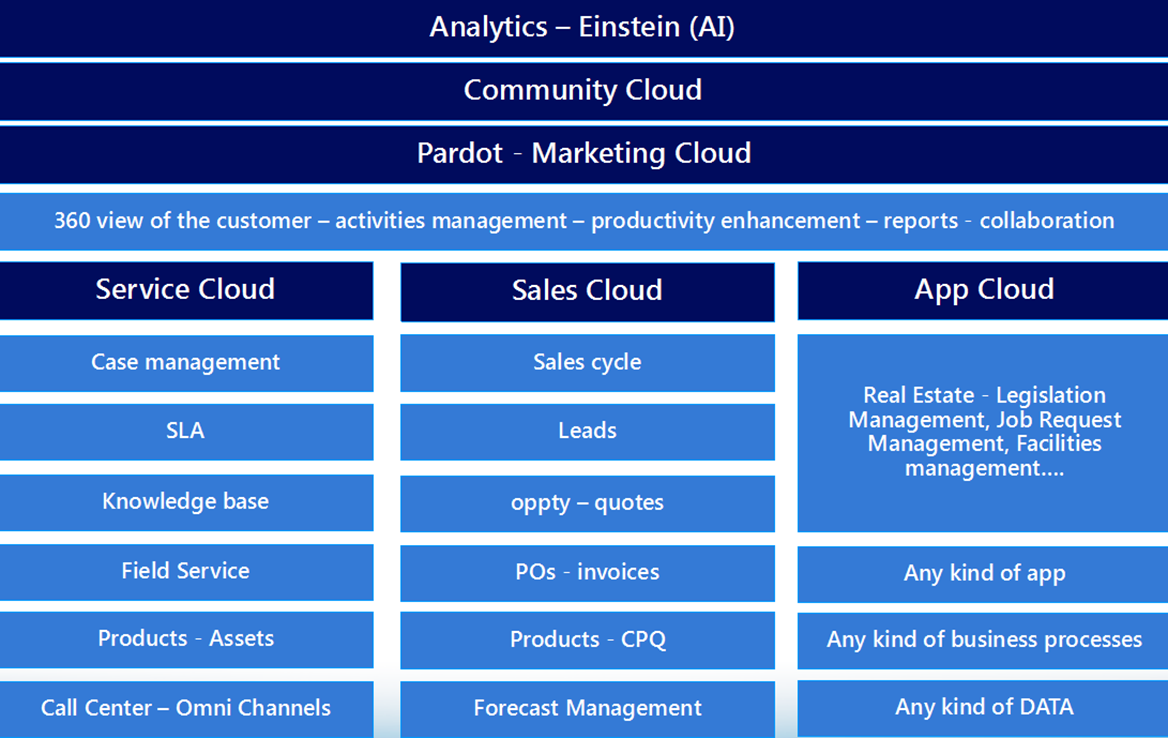Select the Community Cloud bar

pyautogui.click(x=583, y=91)
